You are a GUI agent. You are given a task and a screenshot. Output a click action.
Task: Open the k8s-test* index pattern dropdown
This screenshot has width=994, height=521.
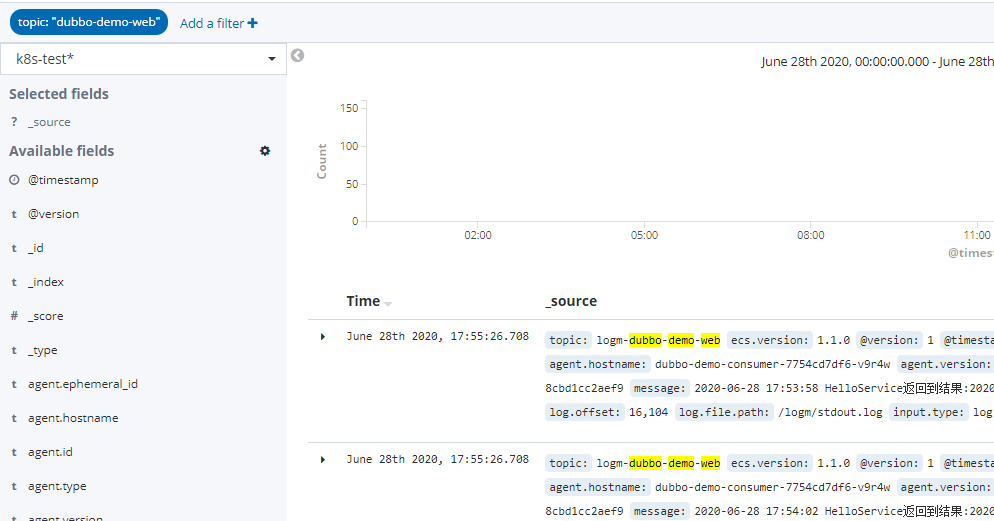[143, 59]
